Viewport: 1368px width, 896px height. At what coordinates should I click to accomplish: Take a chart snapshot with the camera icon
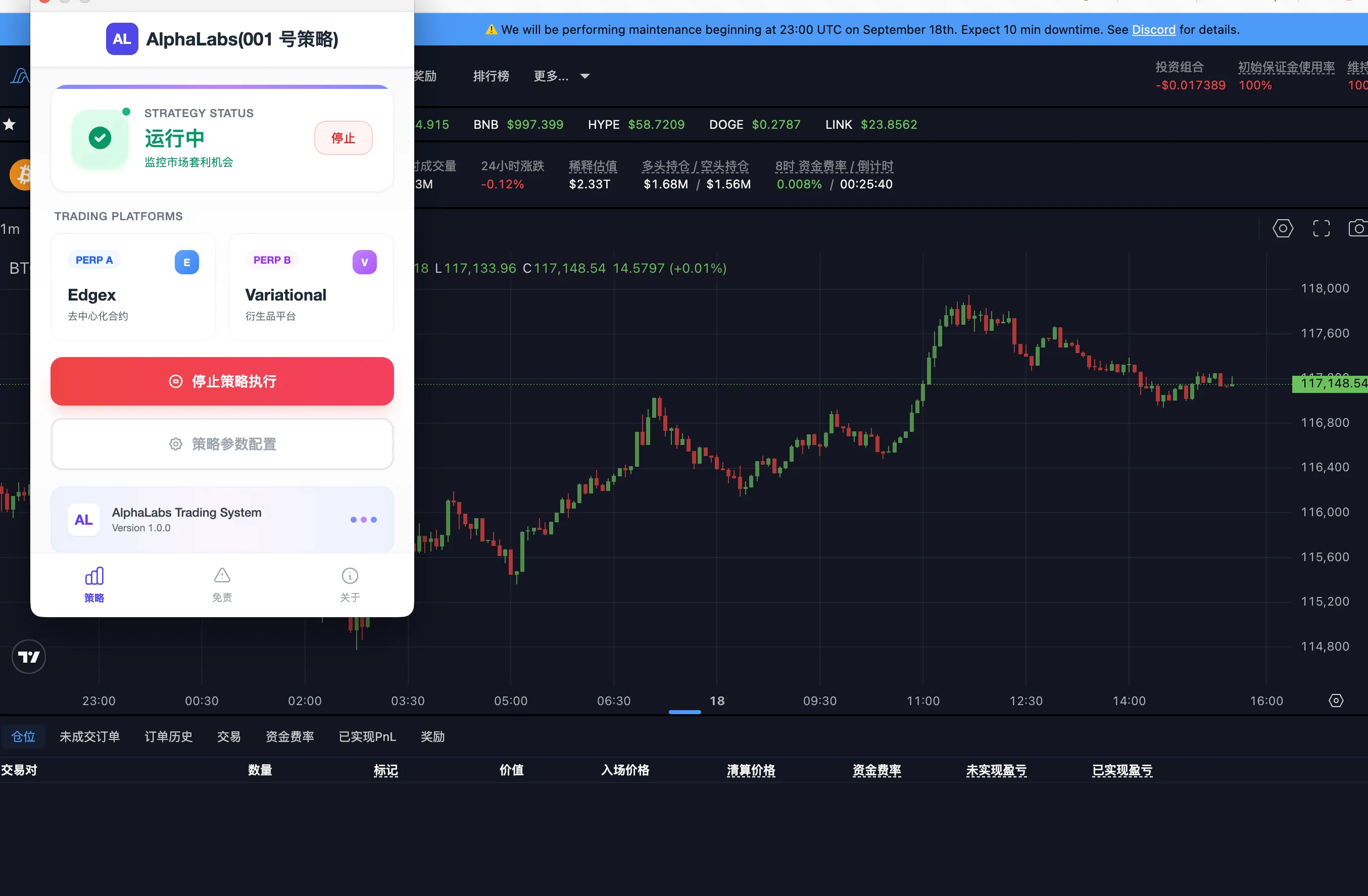pyautogui.click(x=1358, y=228)
